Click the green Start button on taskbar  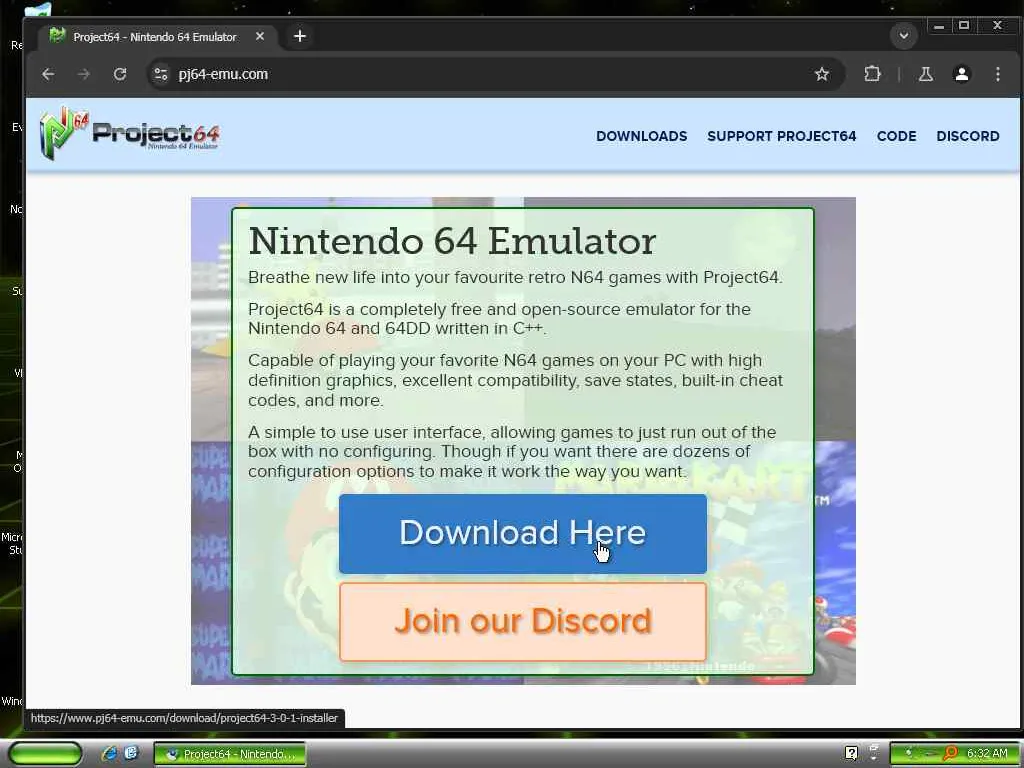point(44,754)
